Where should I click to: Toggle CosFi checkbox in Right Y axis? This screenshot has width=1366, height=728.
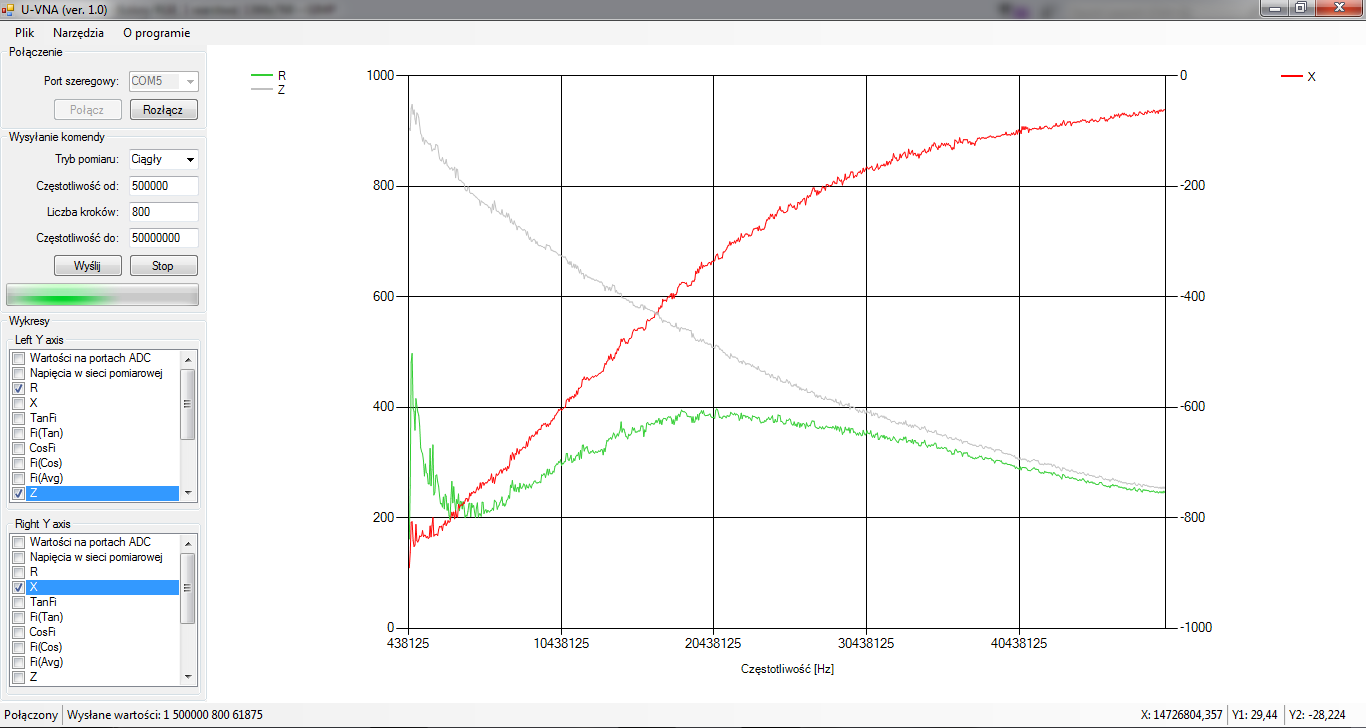click(18, 632)
